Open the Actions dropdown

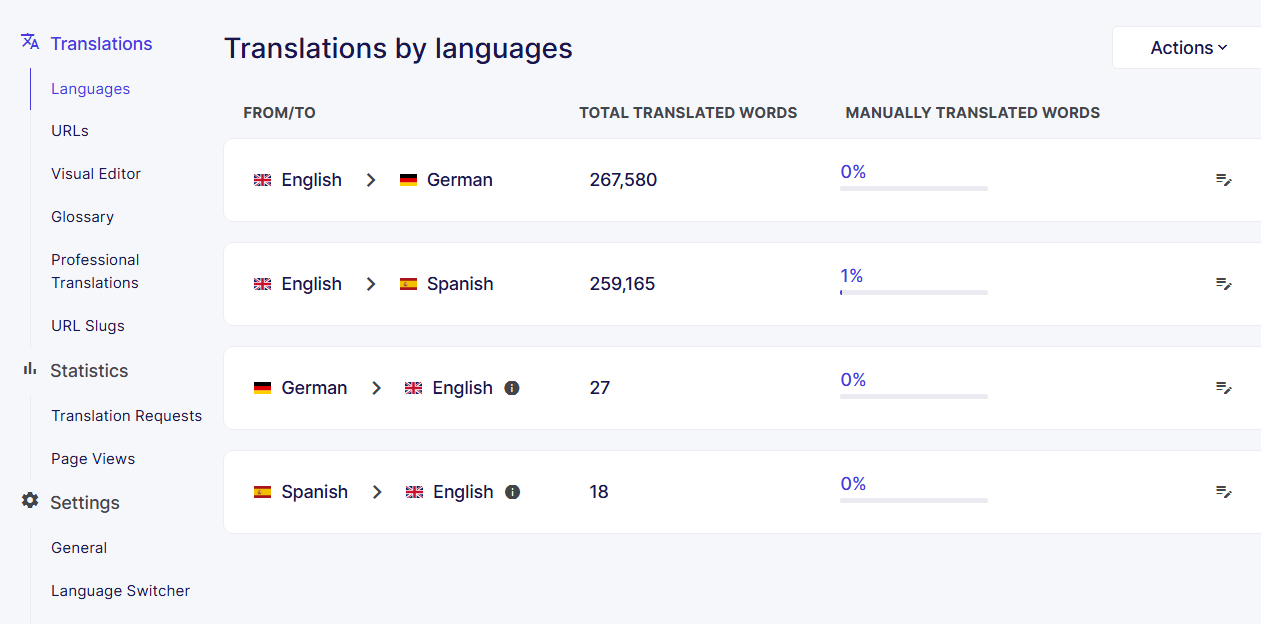coord(1187,48)
